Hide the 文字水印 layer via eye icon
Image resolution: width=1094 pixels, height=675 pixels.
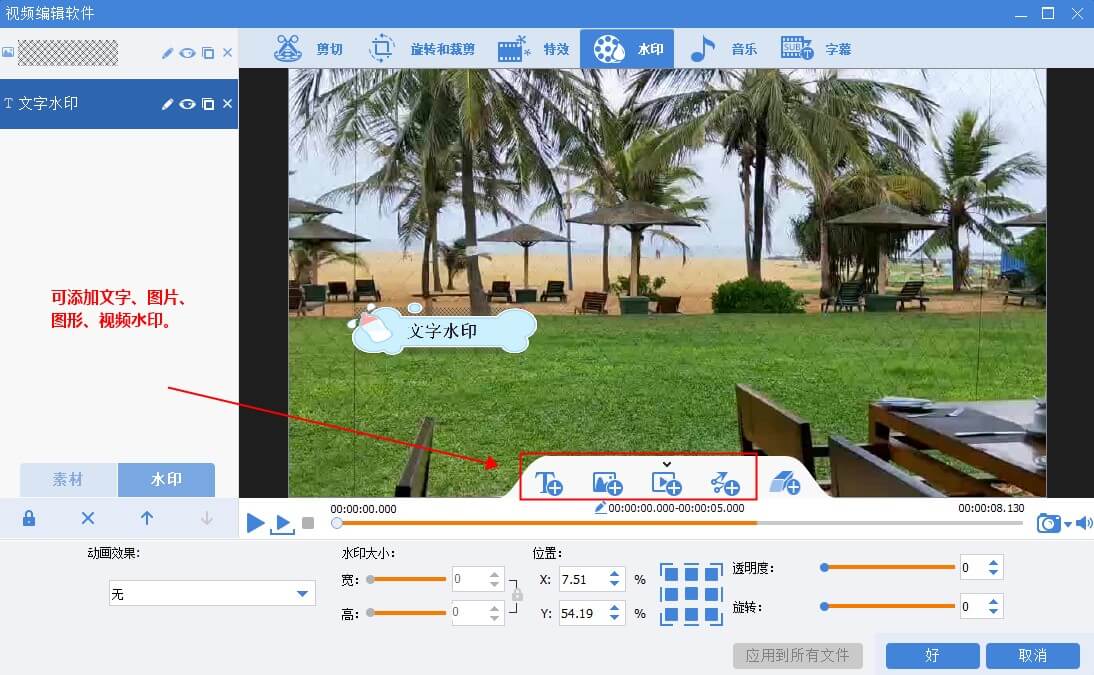(x=187, y=104)
